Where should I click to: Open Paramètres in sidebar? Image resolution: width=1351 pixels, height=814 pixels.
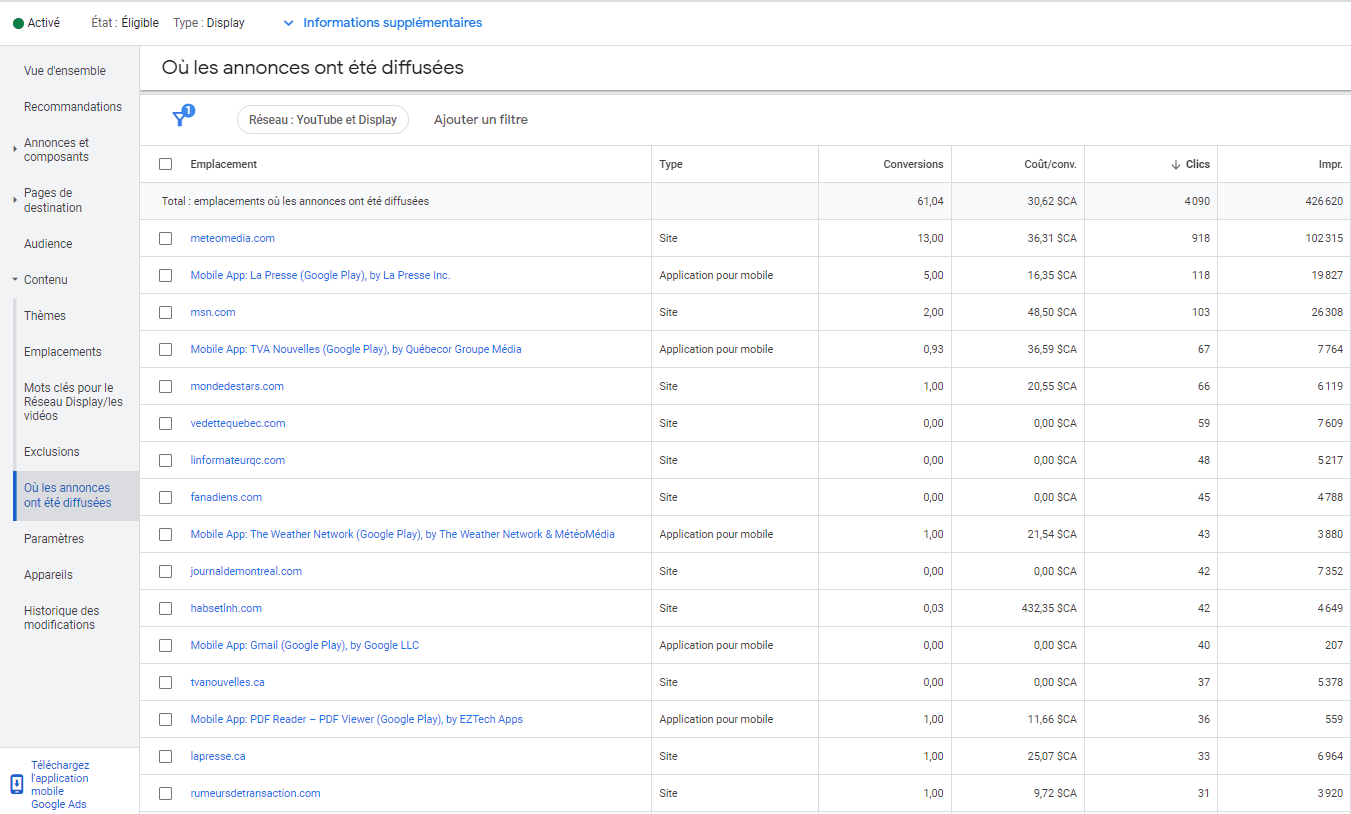[54, 539]
